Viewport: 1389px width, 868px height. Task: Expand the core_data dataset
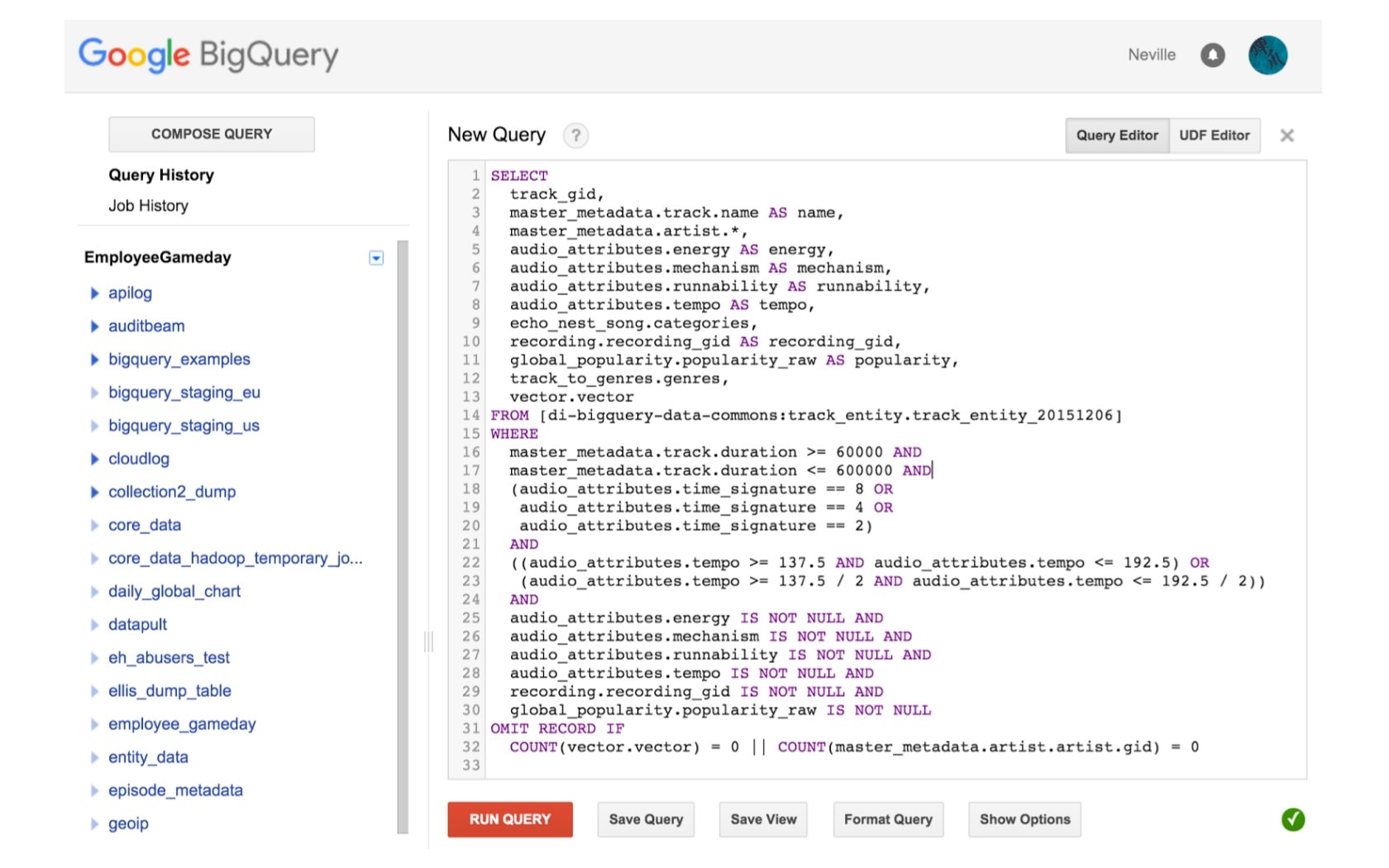94,525
